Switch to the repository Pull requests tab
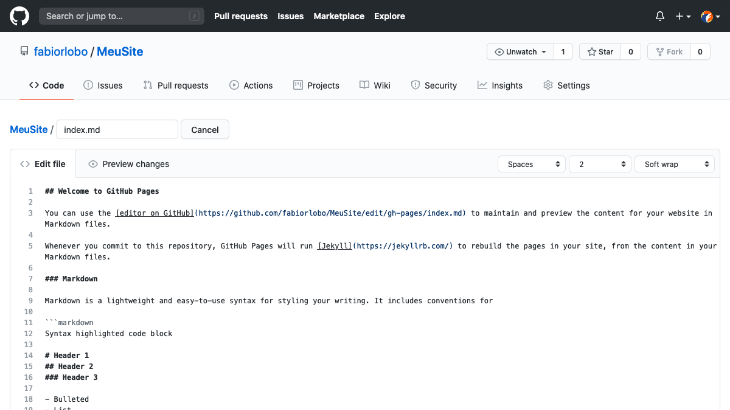 176,86
